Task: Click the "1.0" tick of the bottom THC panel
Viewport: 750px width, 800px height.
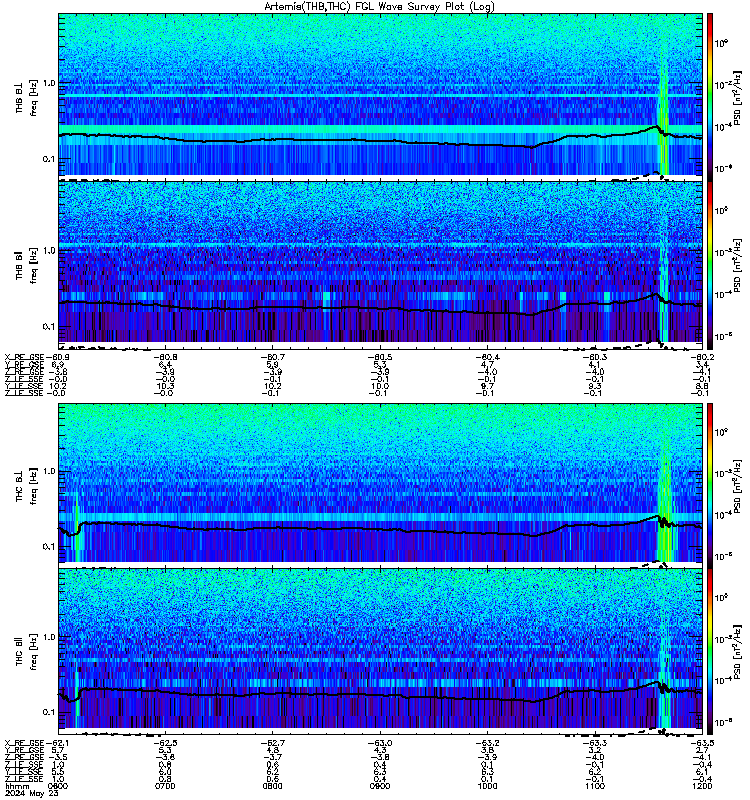Action: click(49, 637)
